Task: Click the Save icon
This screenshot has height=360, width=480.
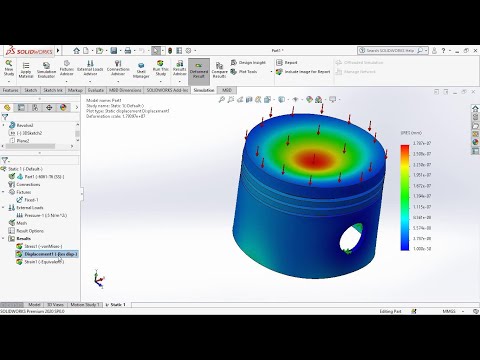Action: pos(114,51)
